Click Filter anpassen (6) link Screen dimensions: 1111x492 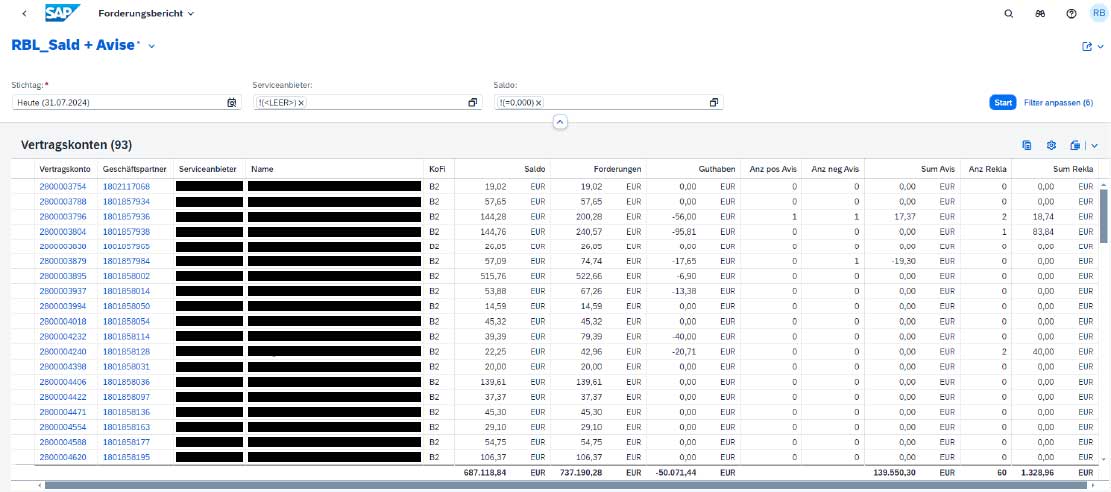click(1058, 103)
